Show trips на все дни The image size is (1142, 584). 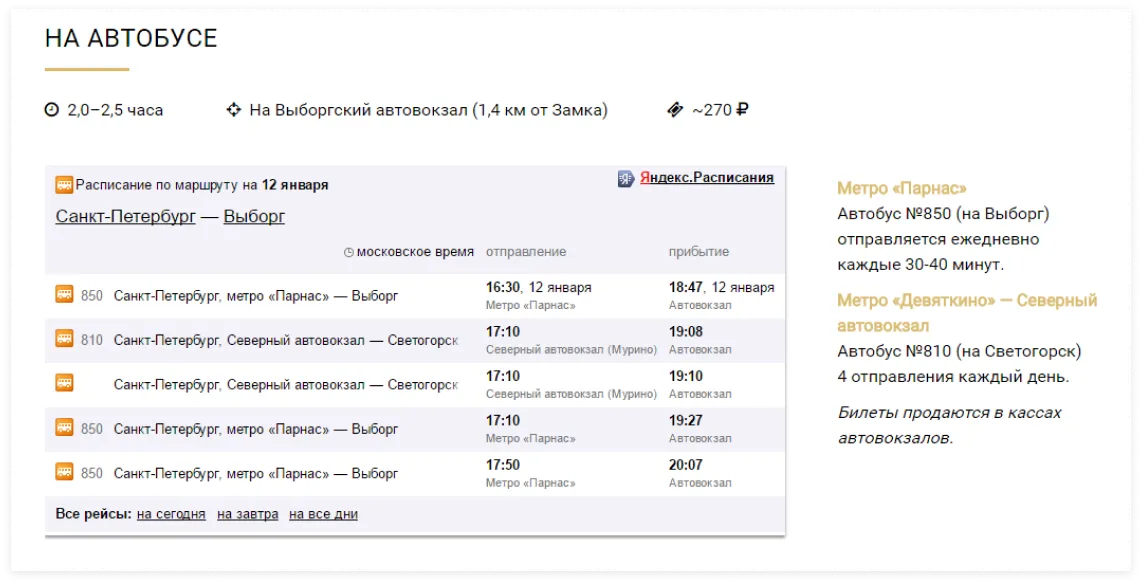pos(323,514)
